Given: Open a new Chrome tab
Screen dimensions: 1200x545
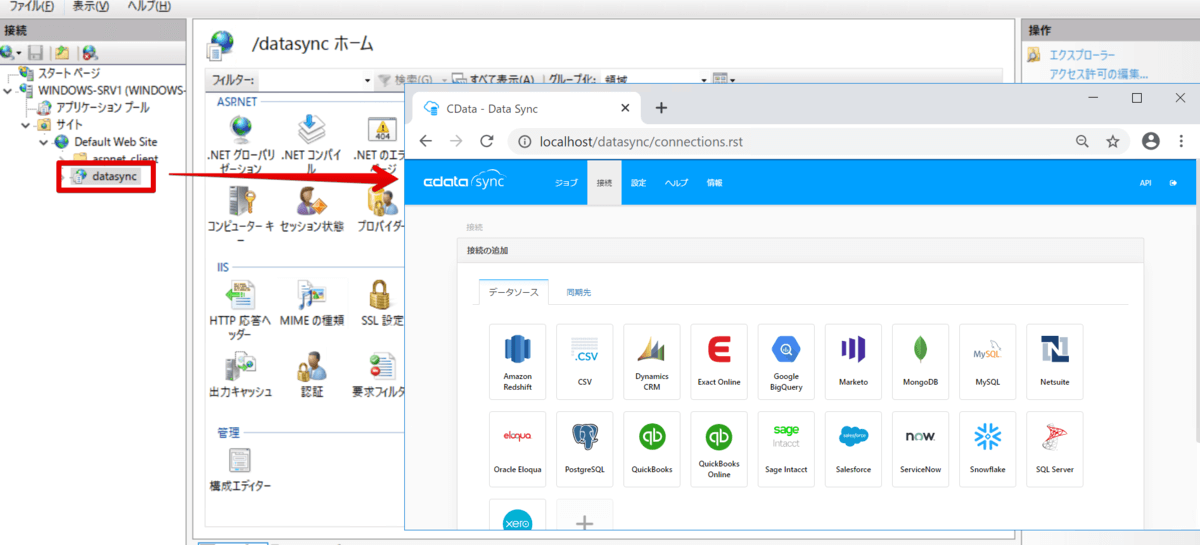Looking at the screenshot, I should pos(661,108).
